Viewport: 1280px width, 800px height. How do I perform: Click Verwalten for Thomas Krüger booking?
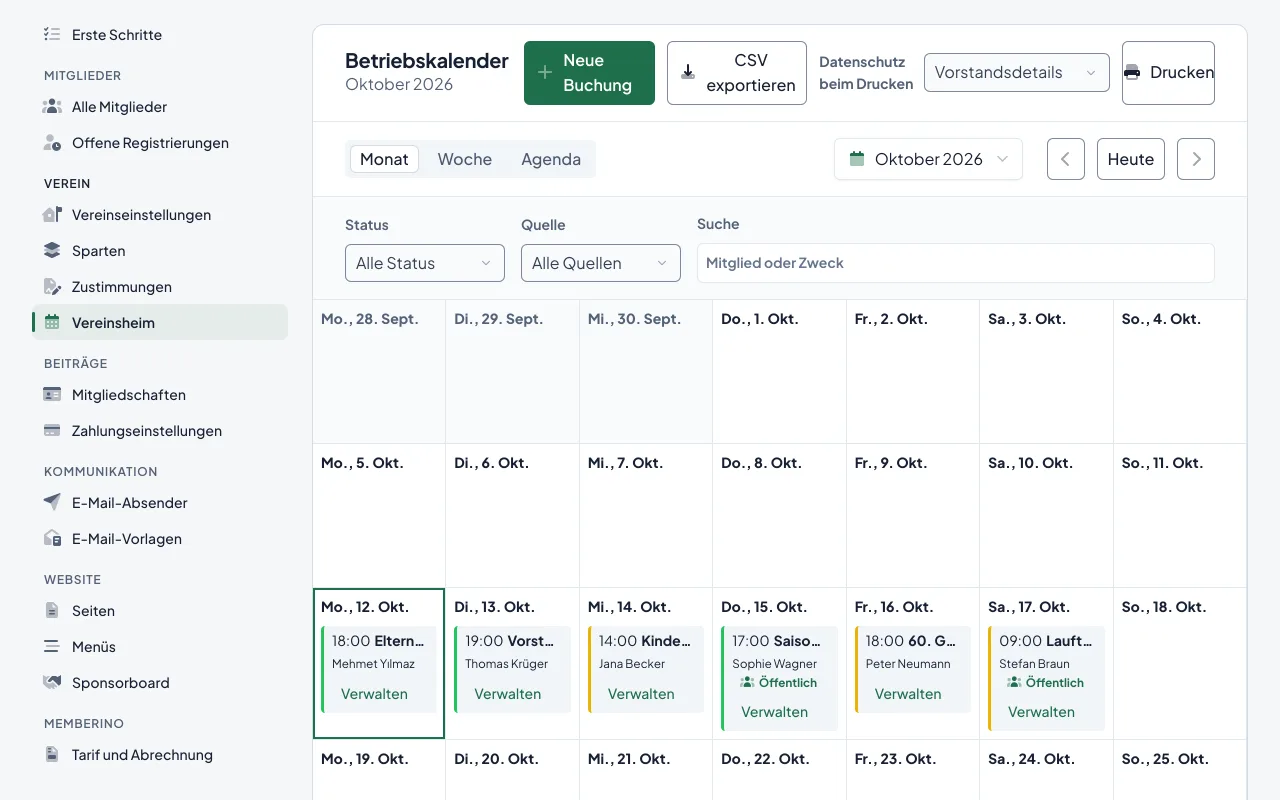508,694
